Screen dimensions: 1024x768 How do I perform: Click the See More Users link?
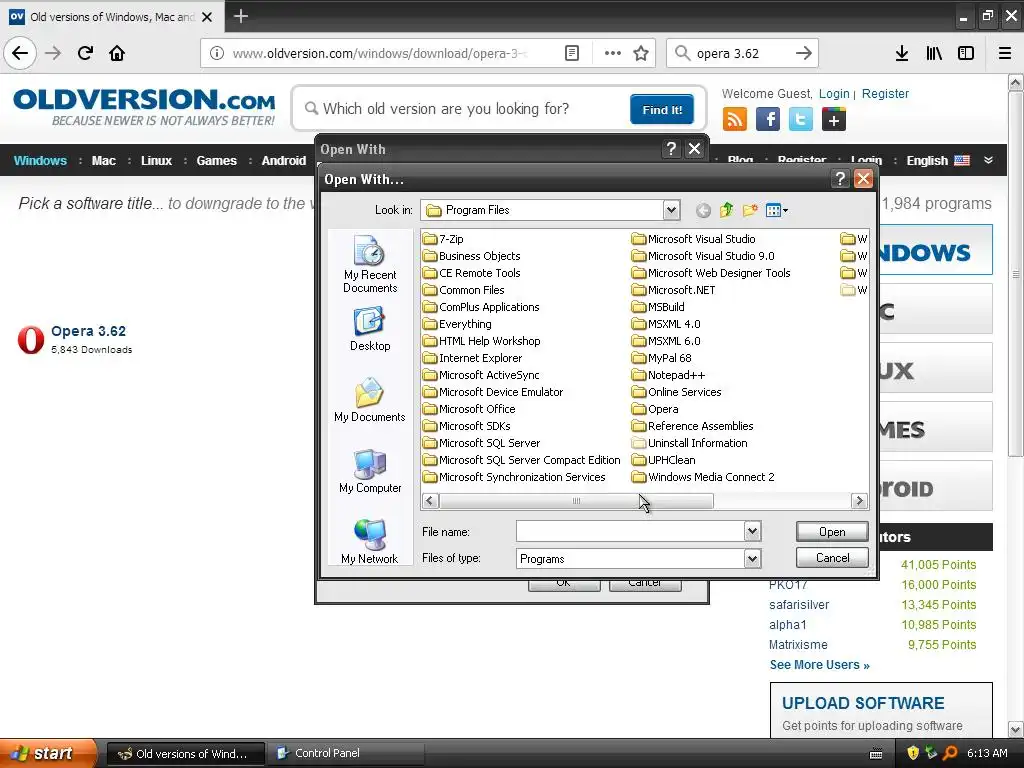(820, 665)
